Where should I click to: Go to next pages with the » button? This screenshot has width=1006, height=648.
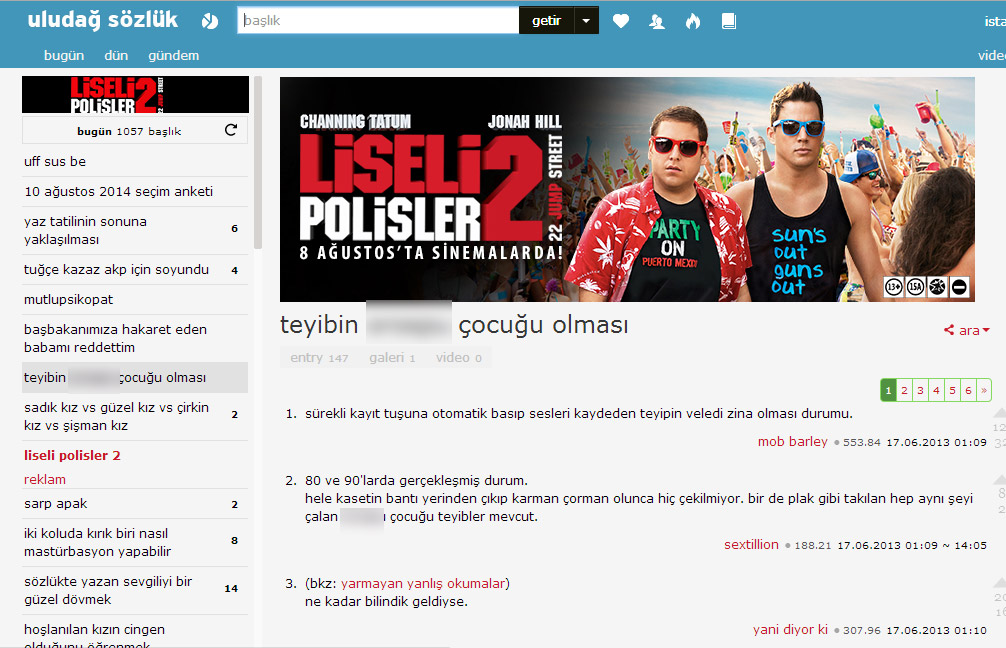(x=985, y=391)
